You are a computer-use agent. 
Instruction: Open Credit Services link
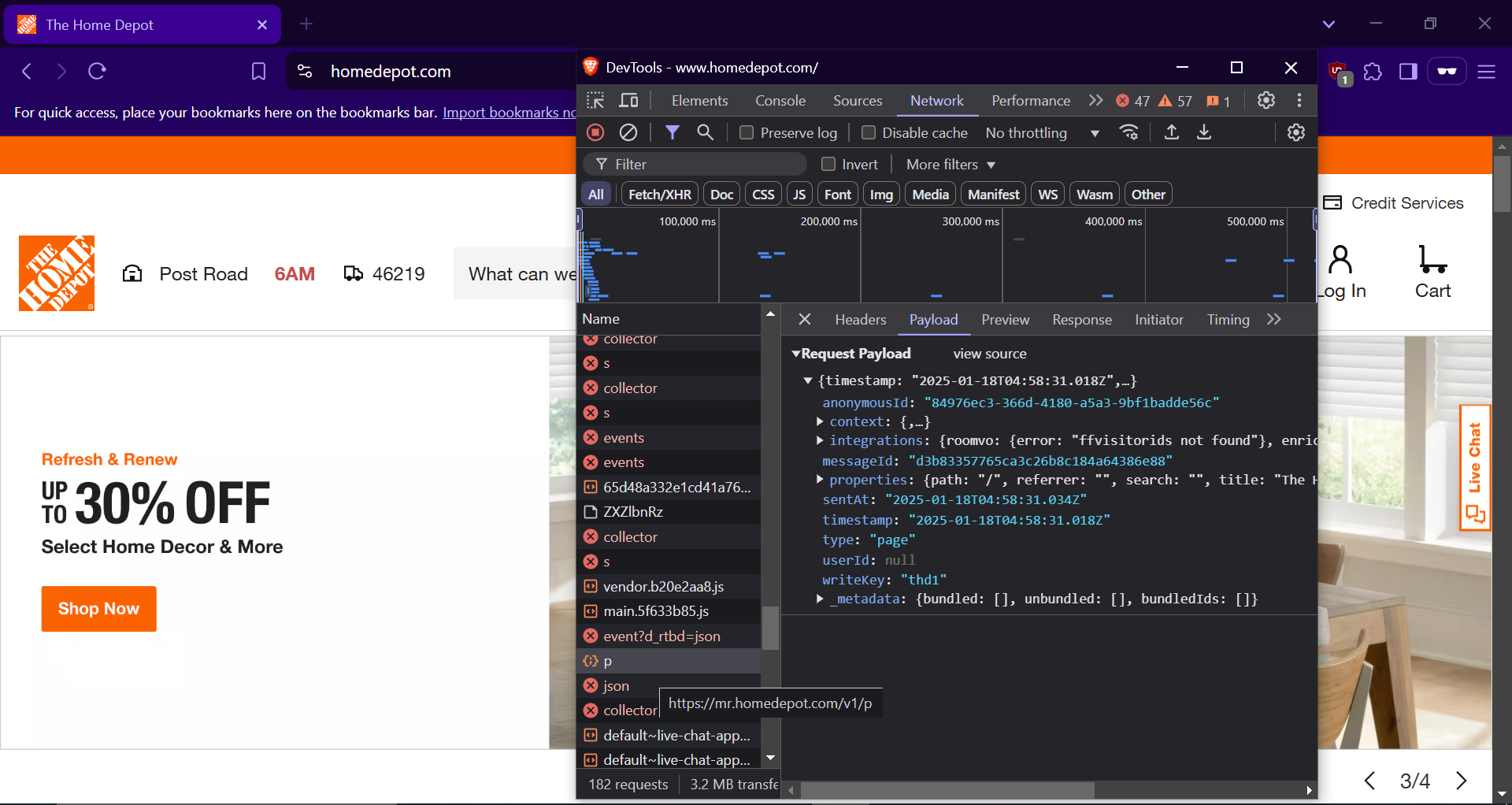[x=1393, y=203]
